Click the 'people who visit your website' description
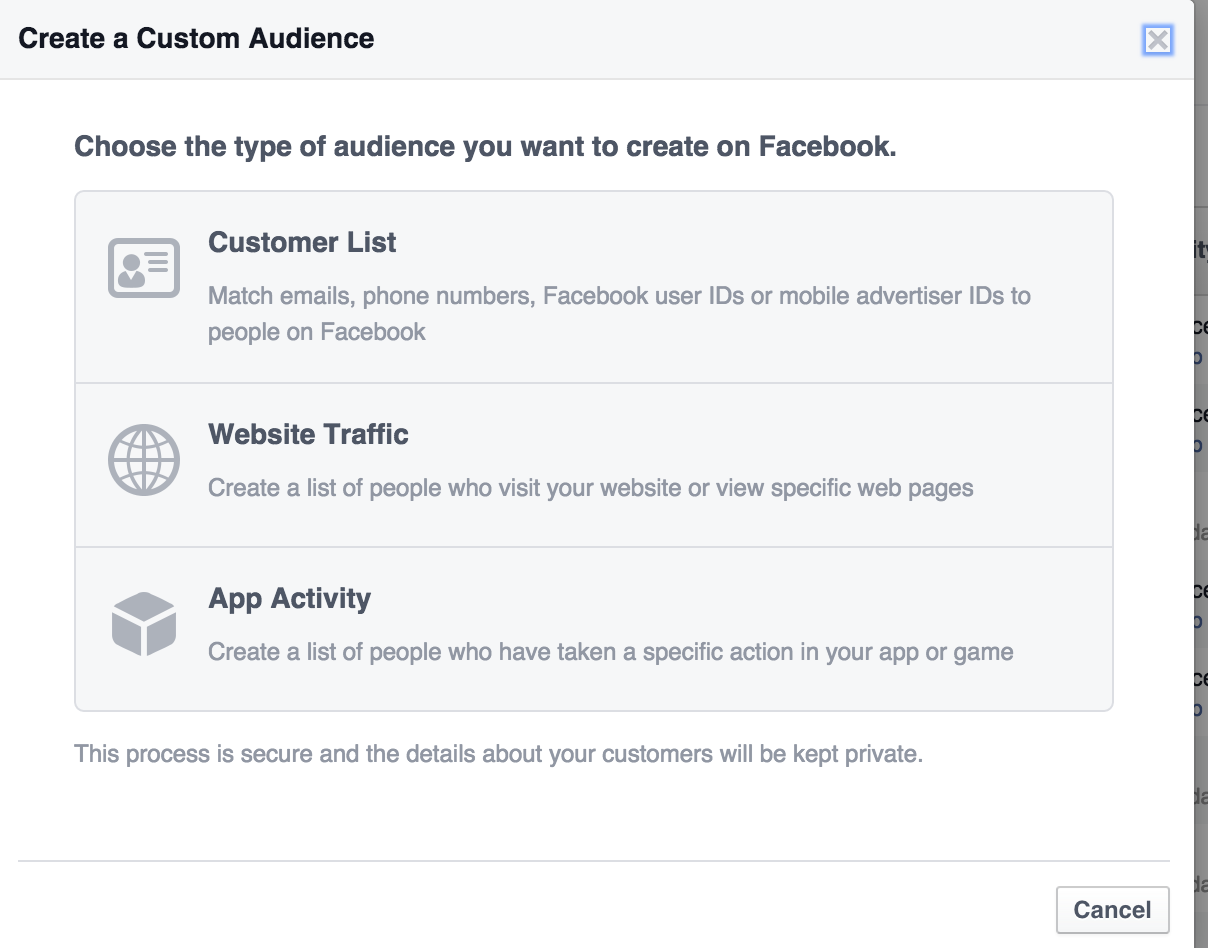Image resolution: width=1208 pixels, height=948 pixels. [x=590, y=488]
